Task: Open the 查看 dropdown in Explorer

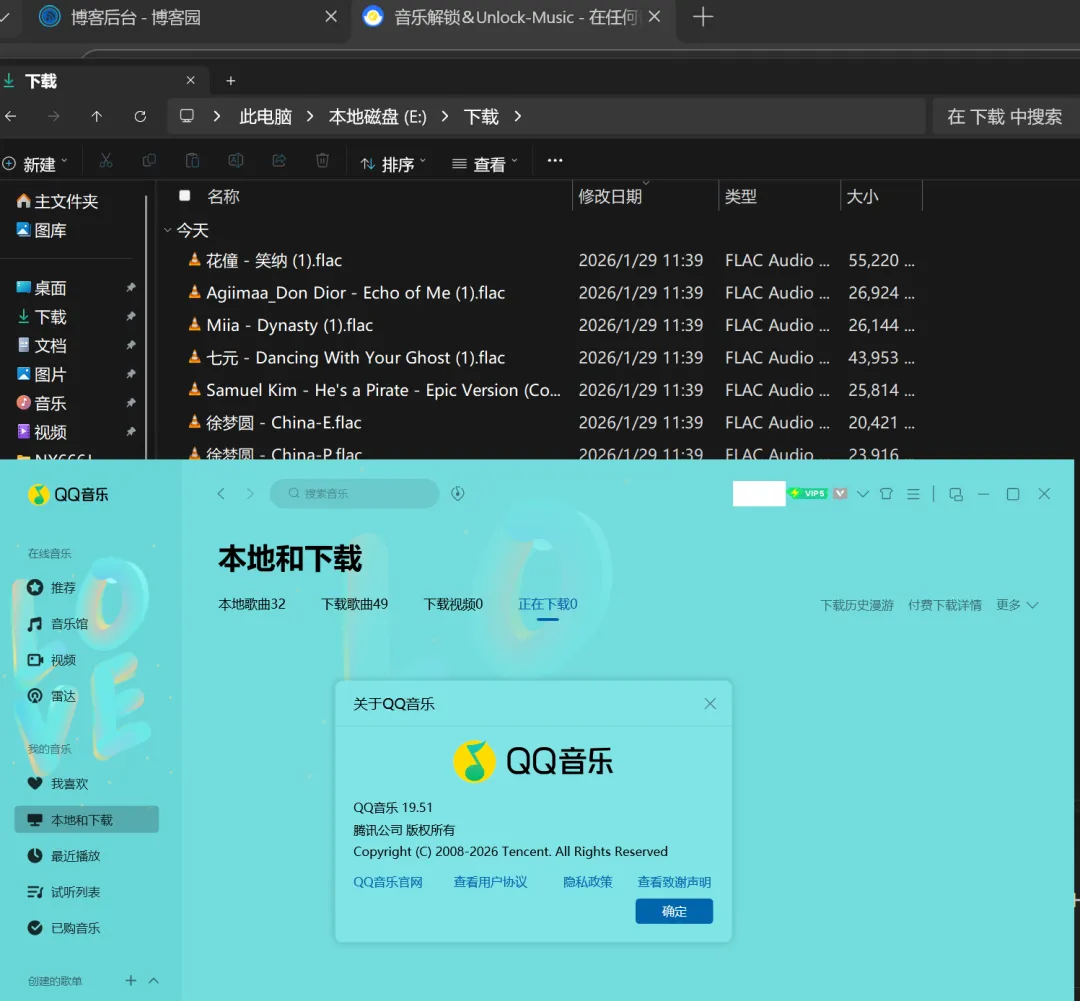Action: coord(484,164)
